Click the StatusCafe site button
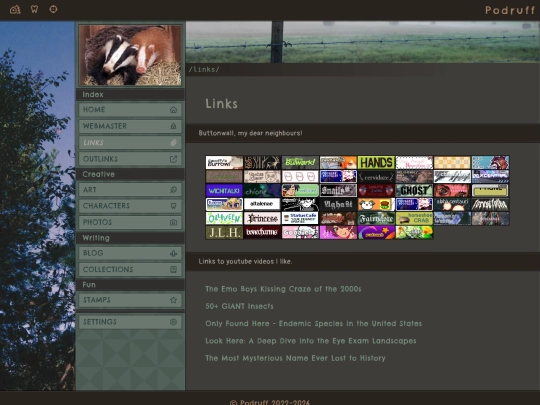The image size is (540, 405). click(300, 218)
